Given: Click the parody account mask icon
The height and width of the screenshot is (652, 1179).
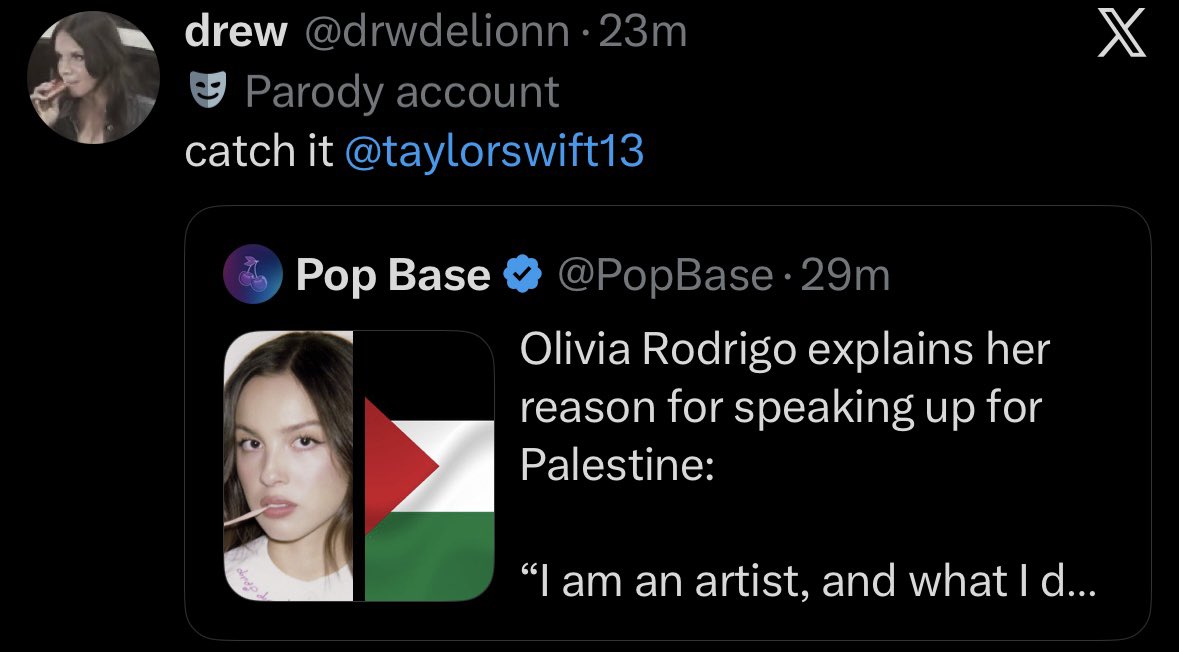Looking at the screenshot, I should tap(208, 91).
